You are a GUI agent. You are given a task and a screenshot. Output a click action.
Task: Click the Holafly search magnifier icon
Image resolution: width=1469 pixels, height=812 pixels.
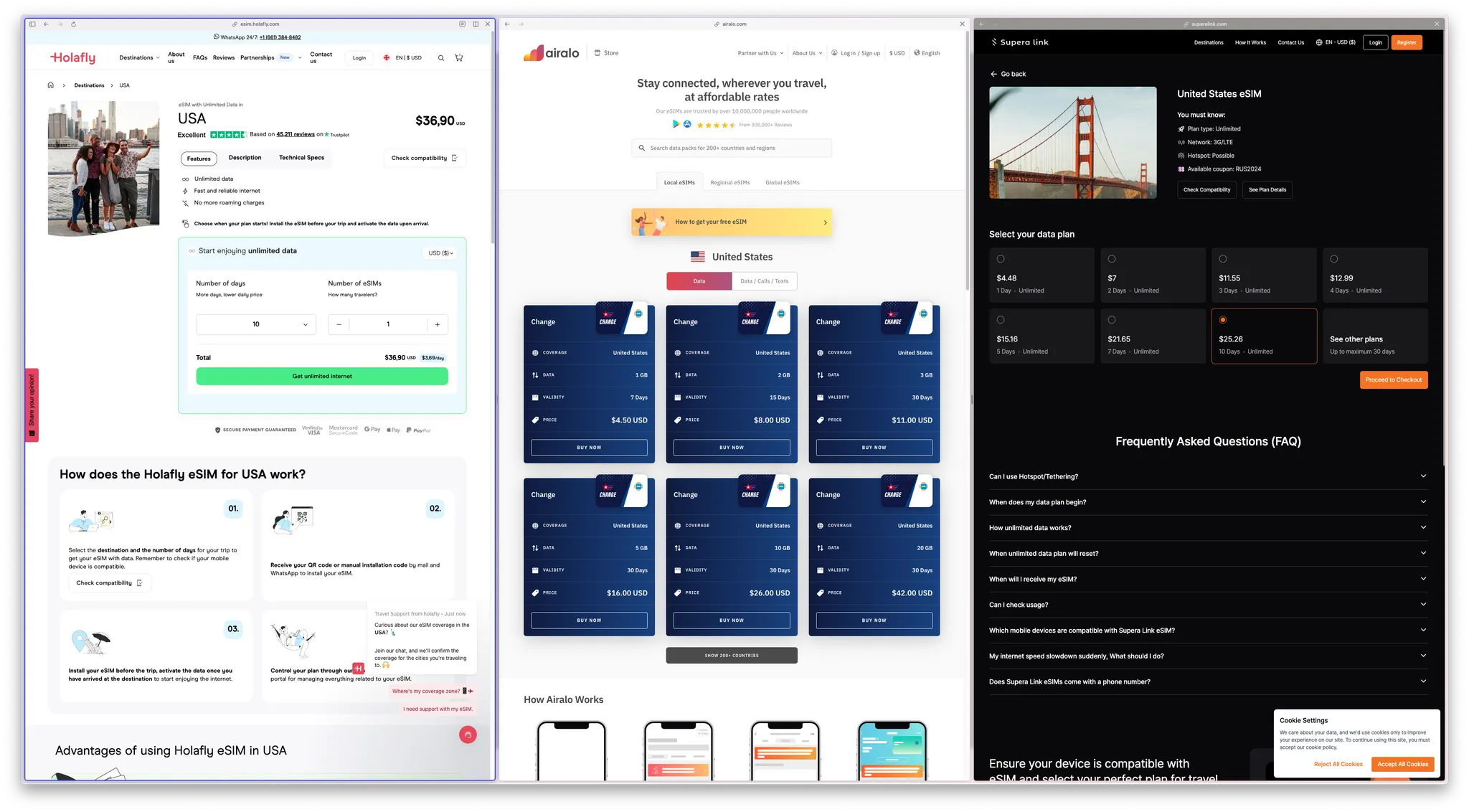click(440, 58)
